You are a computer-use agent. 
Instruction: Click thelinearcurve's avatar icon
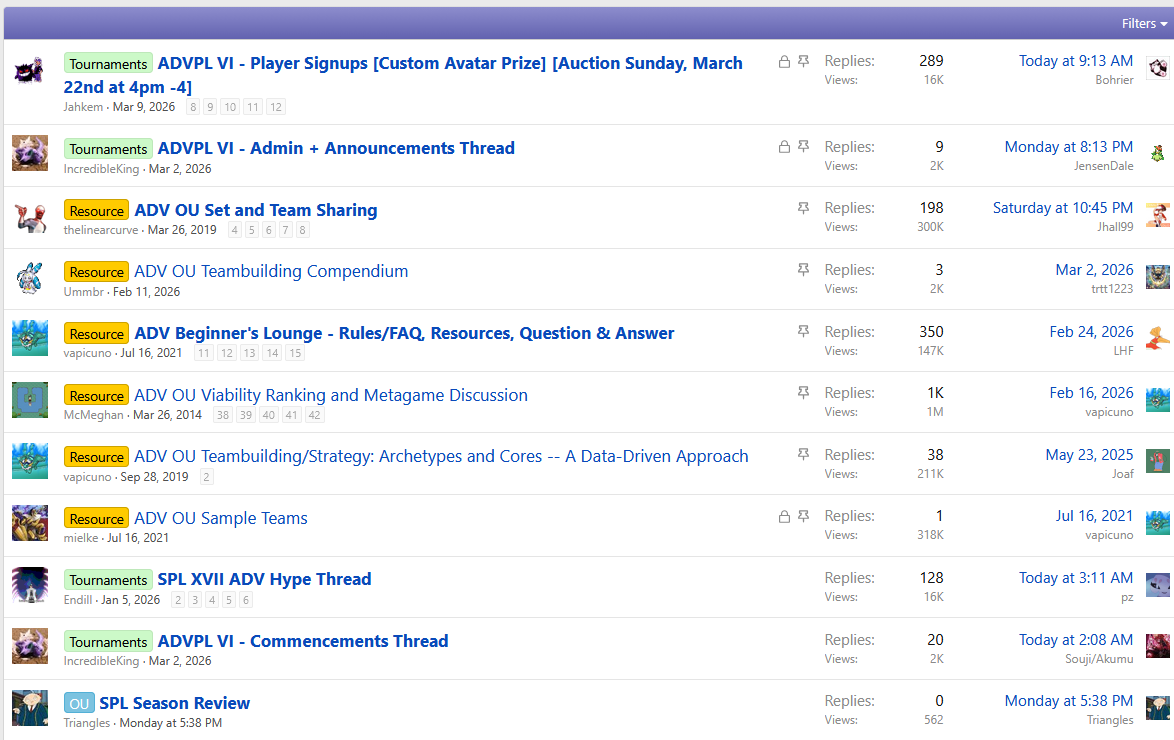[x=29, y=217]
